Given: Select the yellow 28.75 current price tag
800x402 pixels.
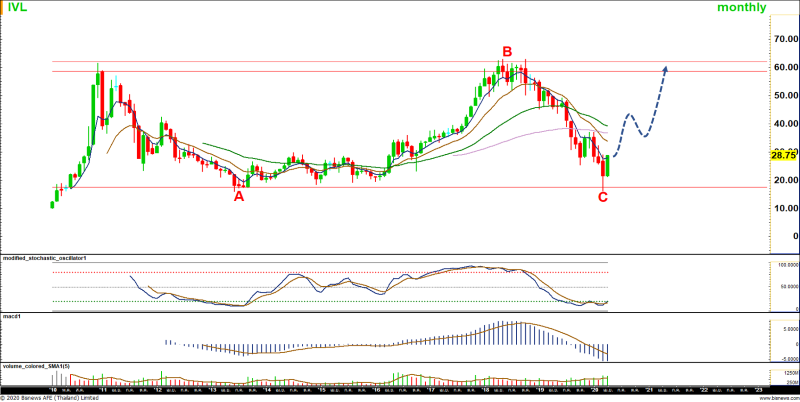Looking at the screenshot, I should click(x=783, y=155).
